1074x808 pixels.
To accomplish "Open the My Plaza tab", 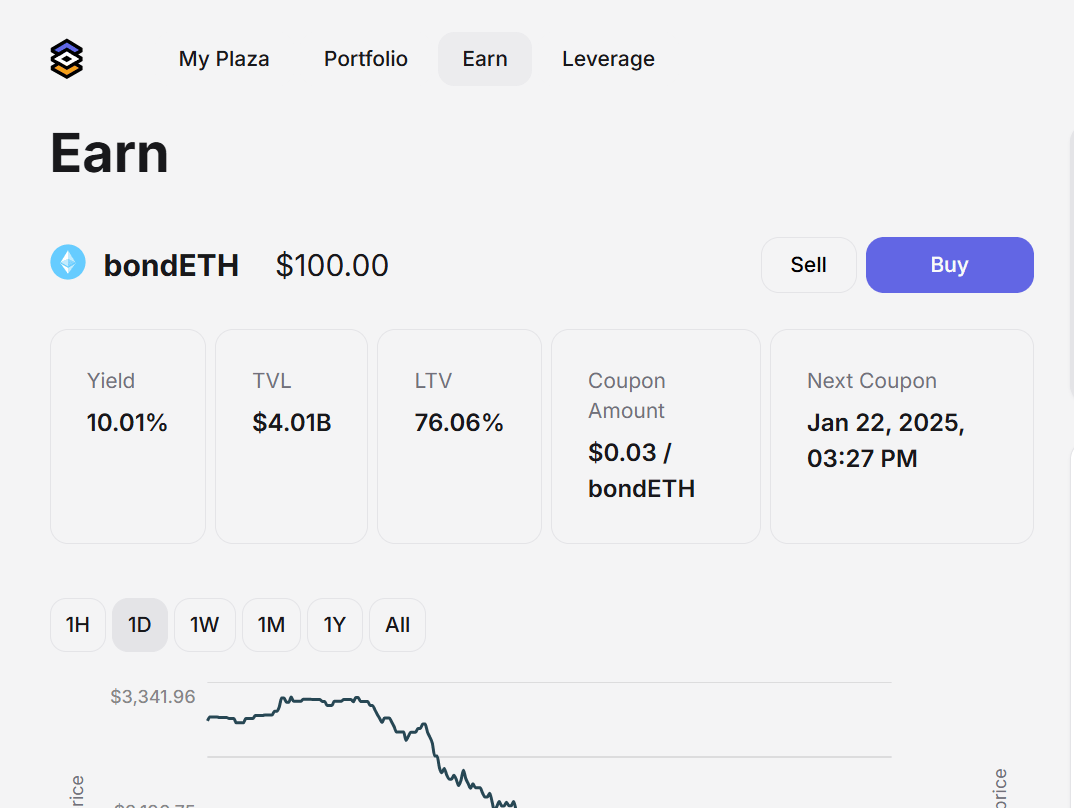I will coord(224,59).
